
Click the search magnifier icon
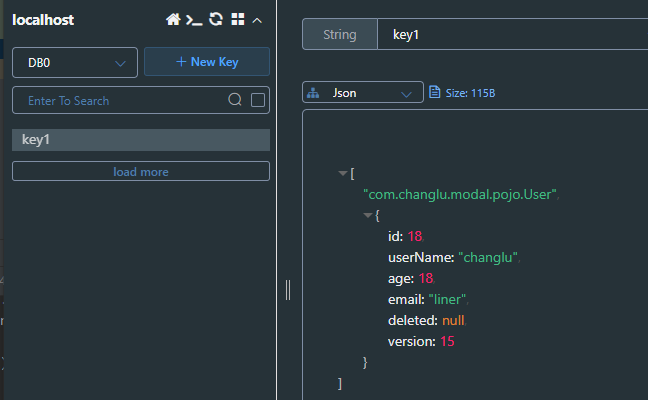click(x=235, y=100)
